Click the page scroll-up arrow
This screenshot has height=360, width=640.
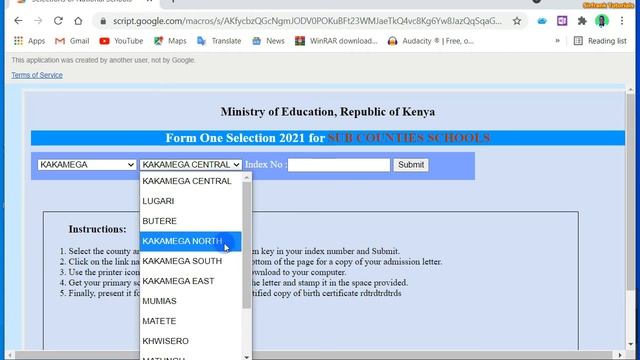pyautogui.click(x=631, y=89)
